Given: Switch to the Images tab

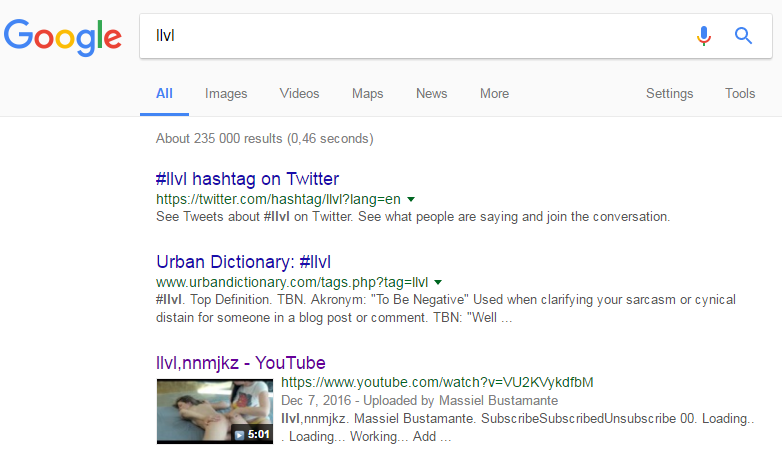Looking at the screenshot, I should [x=226, y=93].
